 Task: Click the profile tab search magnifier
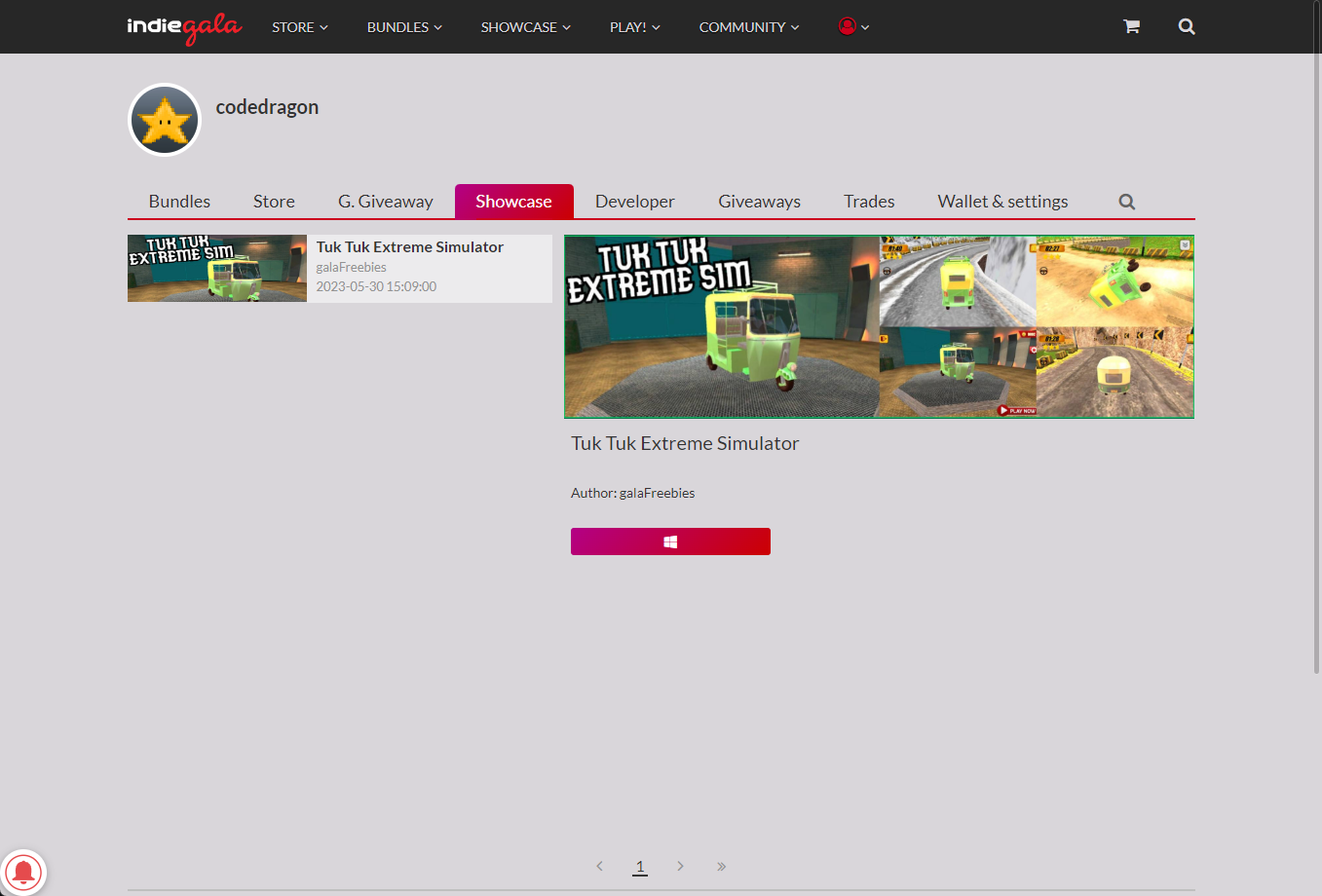click(x=1127, y=202)
